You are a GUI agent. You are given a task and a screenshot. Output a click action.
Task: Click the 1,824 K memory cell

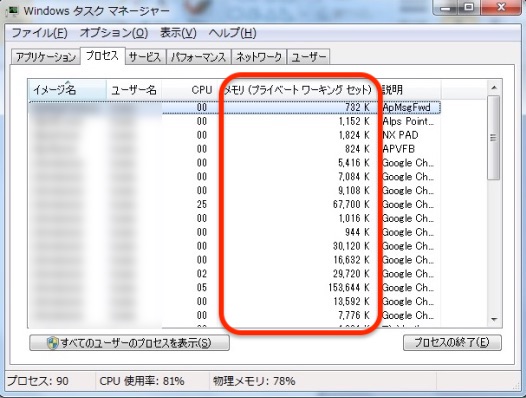click(x=354, y=135)
